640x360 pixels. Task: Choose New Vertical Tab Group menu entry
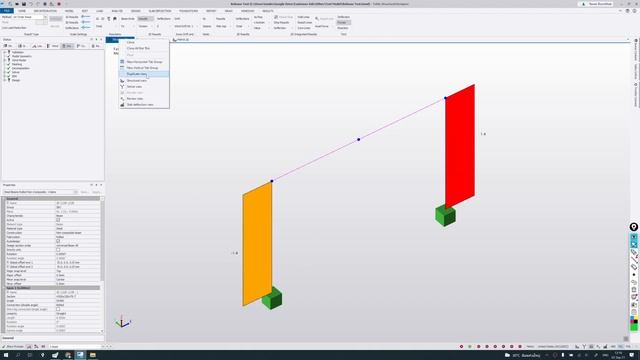tap(144, 68)
